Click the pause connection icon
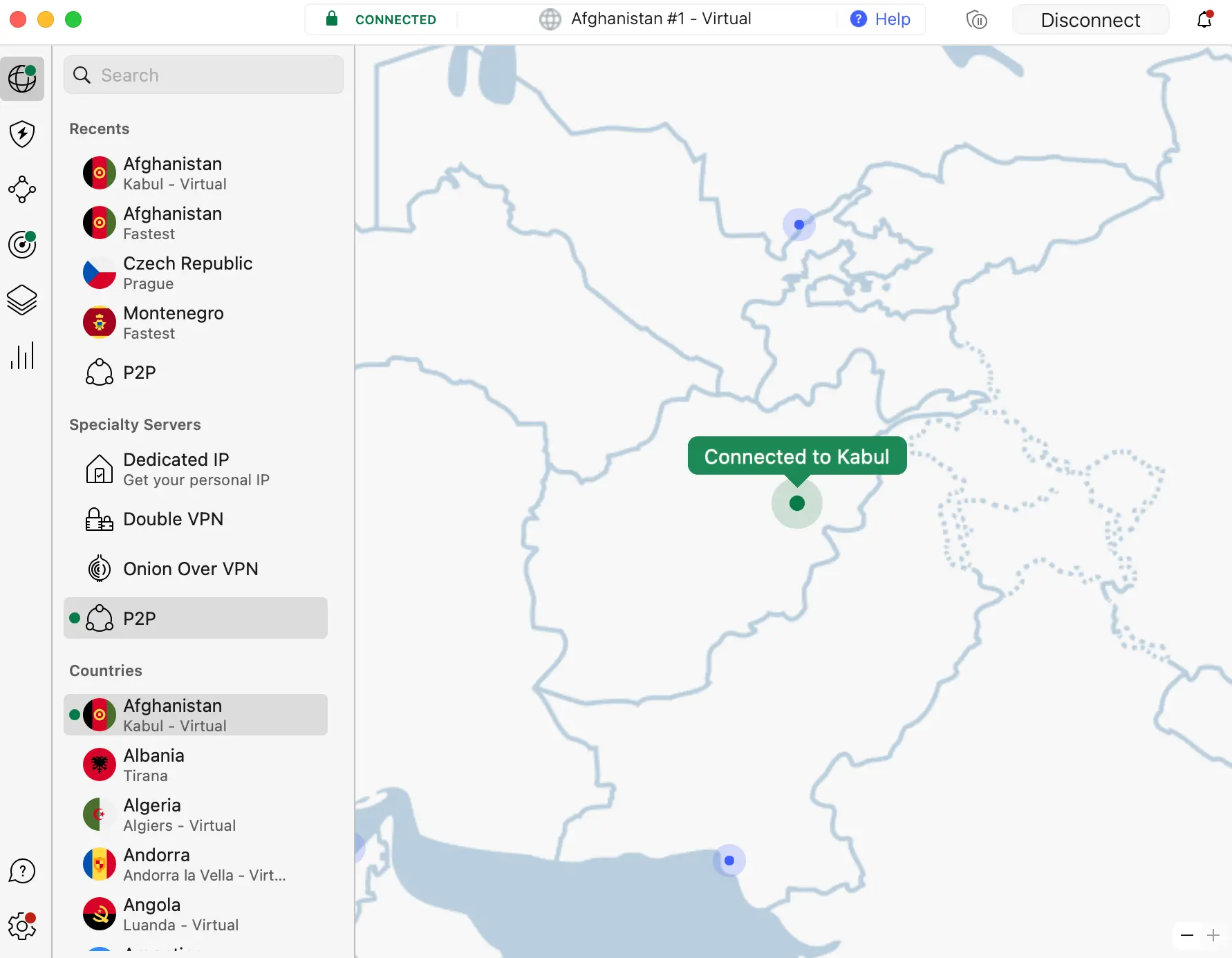This screenshot has width=1232, height=958. [x=976, y=20]
